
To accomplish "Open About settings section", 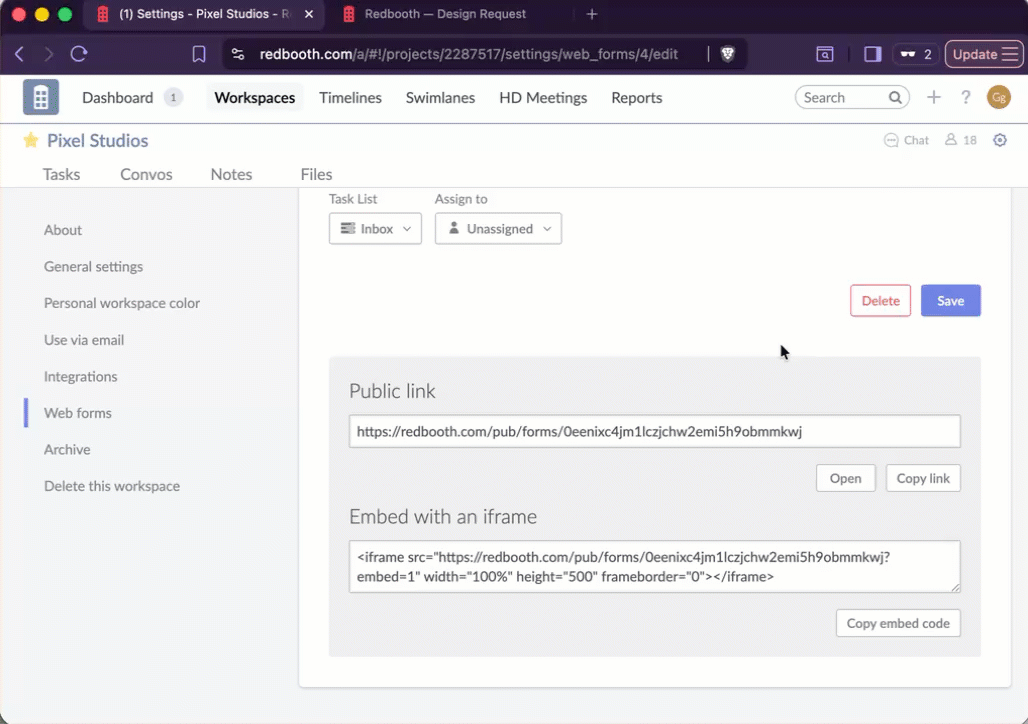I will coord(63,230).
